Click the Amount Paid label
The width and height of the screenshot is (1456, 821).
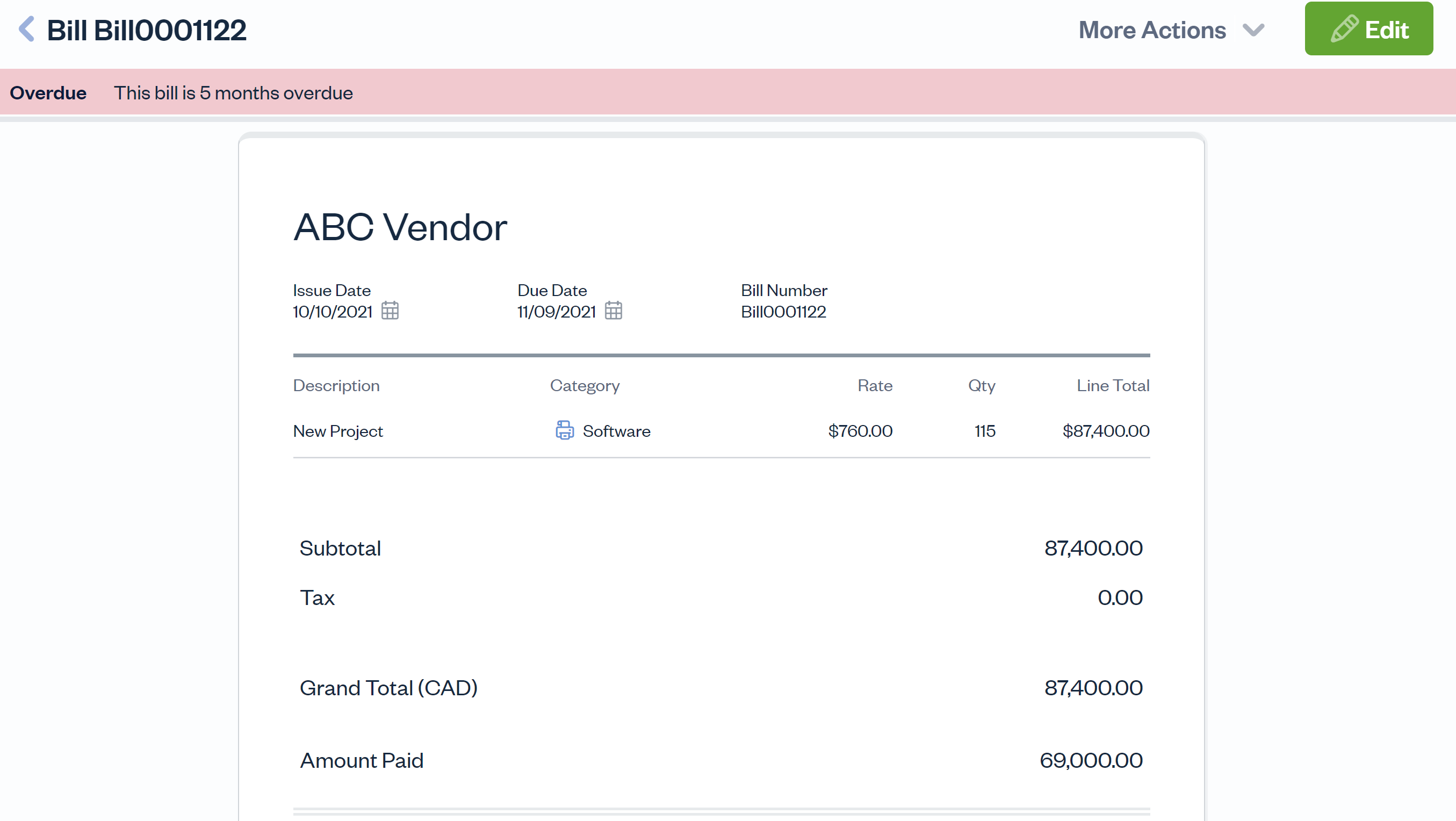[362, 760]
